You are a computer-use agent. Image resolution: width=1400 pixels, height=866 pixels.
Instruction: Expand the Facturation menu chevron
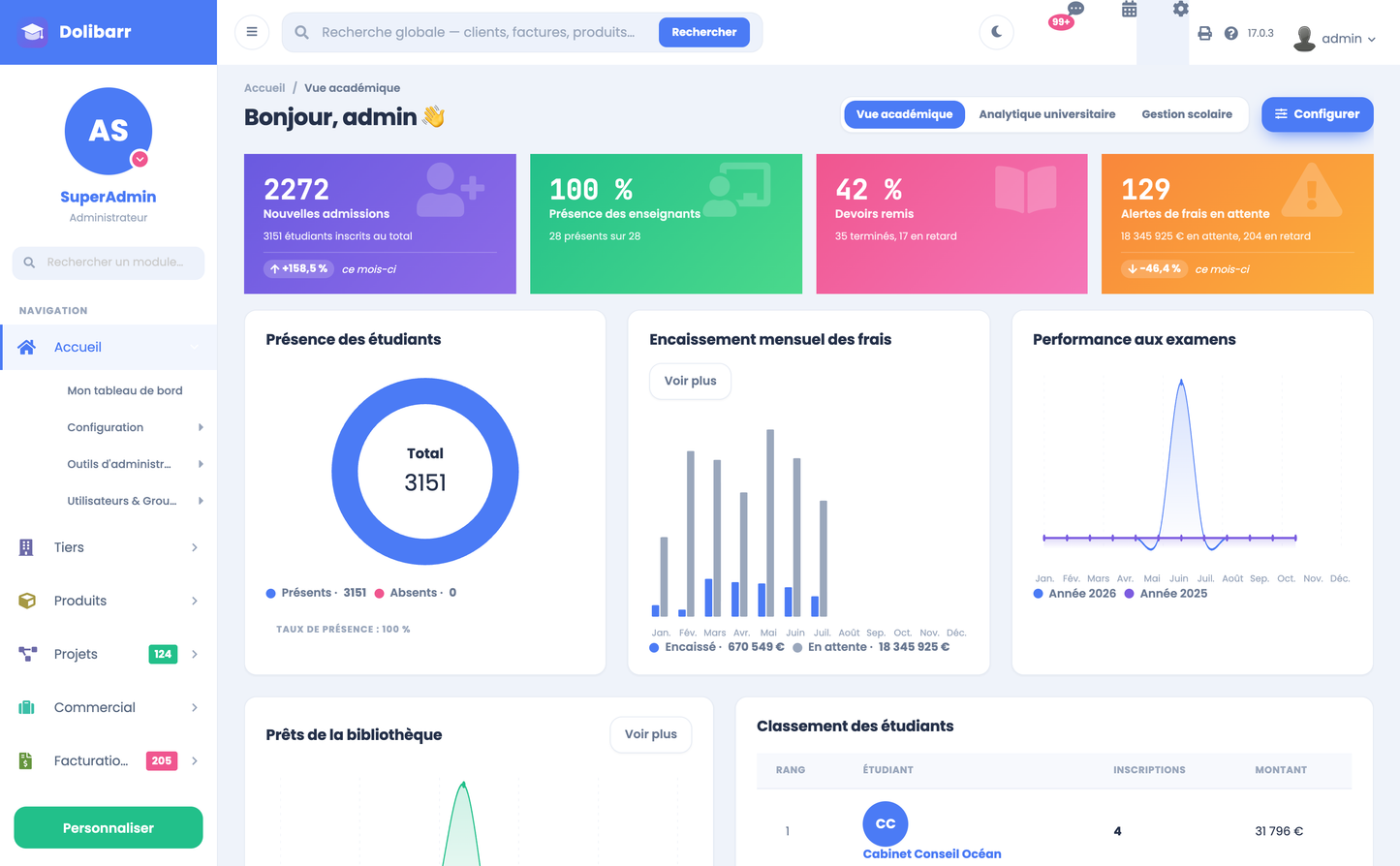(x=195, y=760)
